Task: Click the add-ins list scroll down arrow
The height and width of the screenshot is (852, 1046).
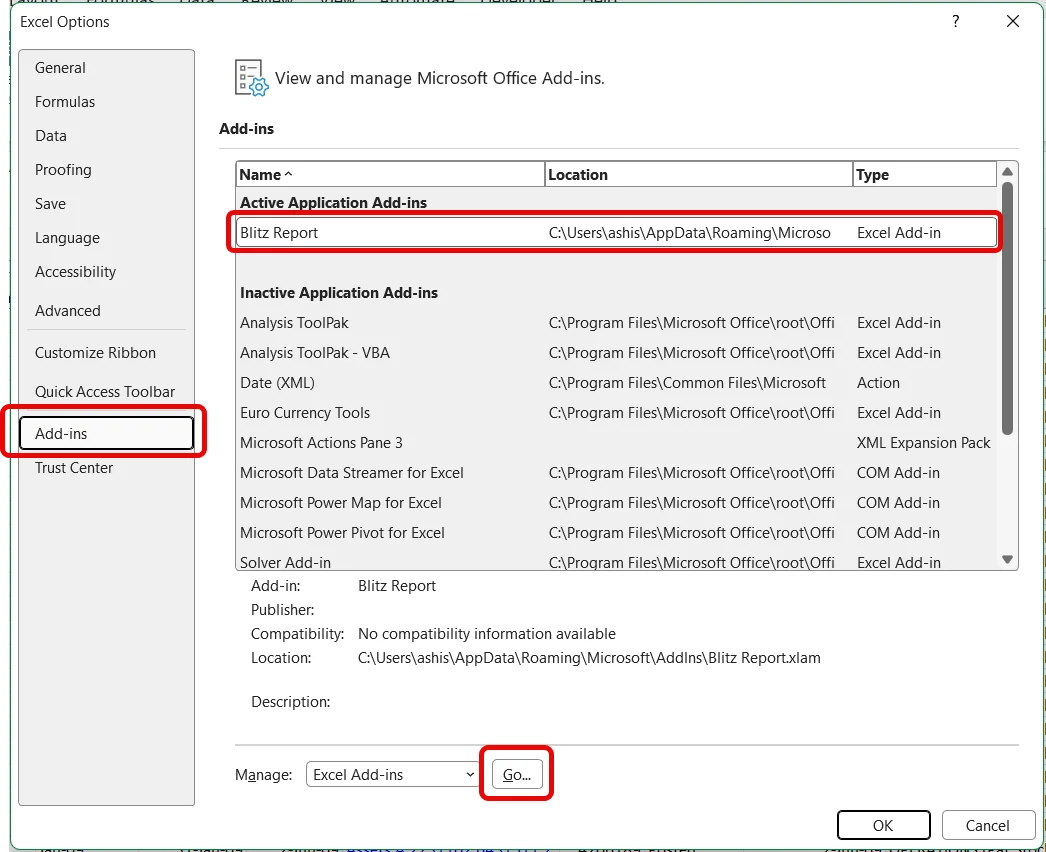Action: click(x=1007, y=559)
